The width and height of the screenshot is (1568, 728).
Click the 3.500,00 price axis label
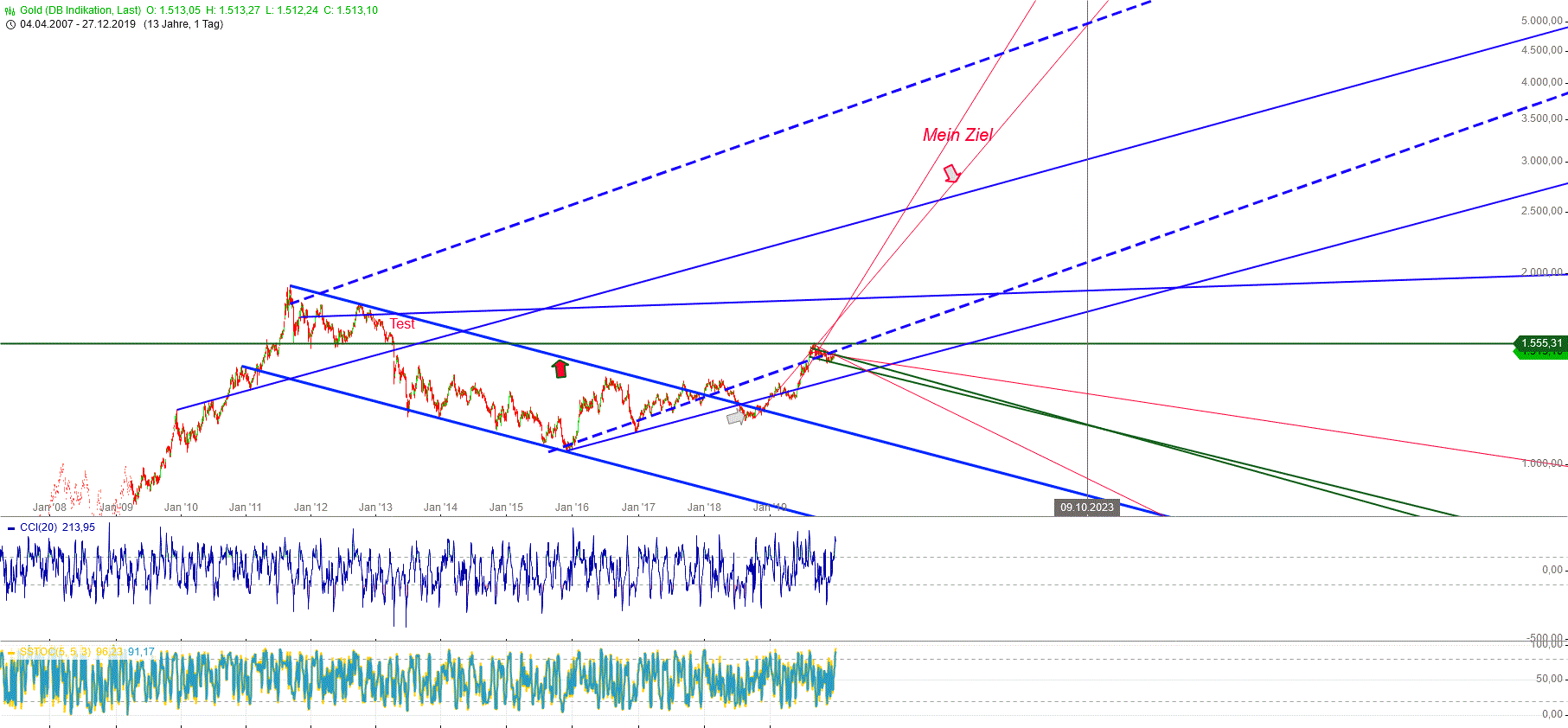(1542, 118)
